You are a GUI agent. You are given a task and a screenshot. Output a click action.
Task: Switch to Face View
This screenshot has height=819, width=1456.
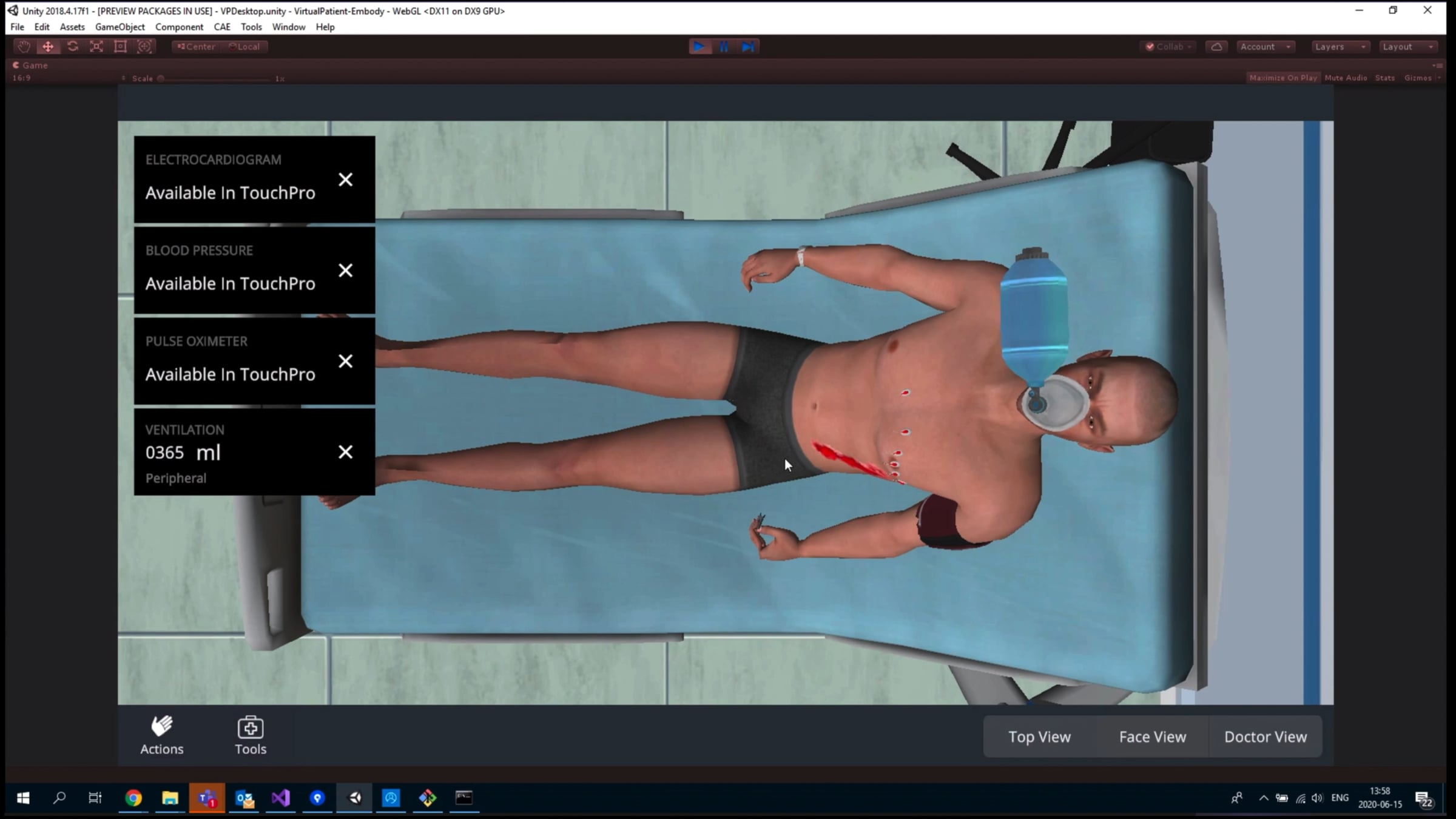pos(1153,736)
